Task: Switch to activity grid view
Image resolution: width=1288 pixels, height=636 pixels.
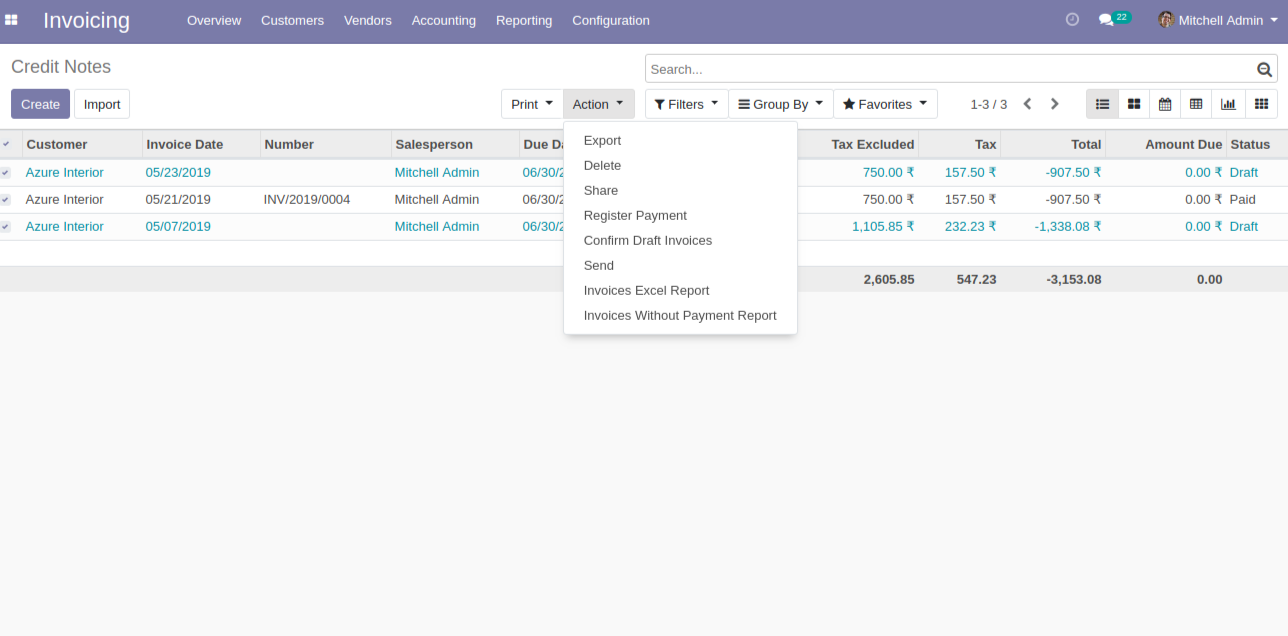Action: click(x=1261, y=104)
